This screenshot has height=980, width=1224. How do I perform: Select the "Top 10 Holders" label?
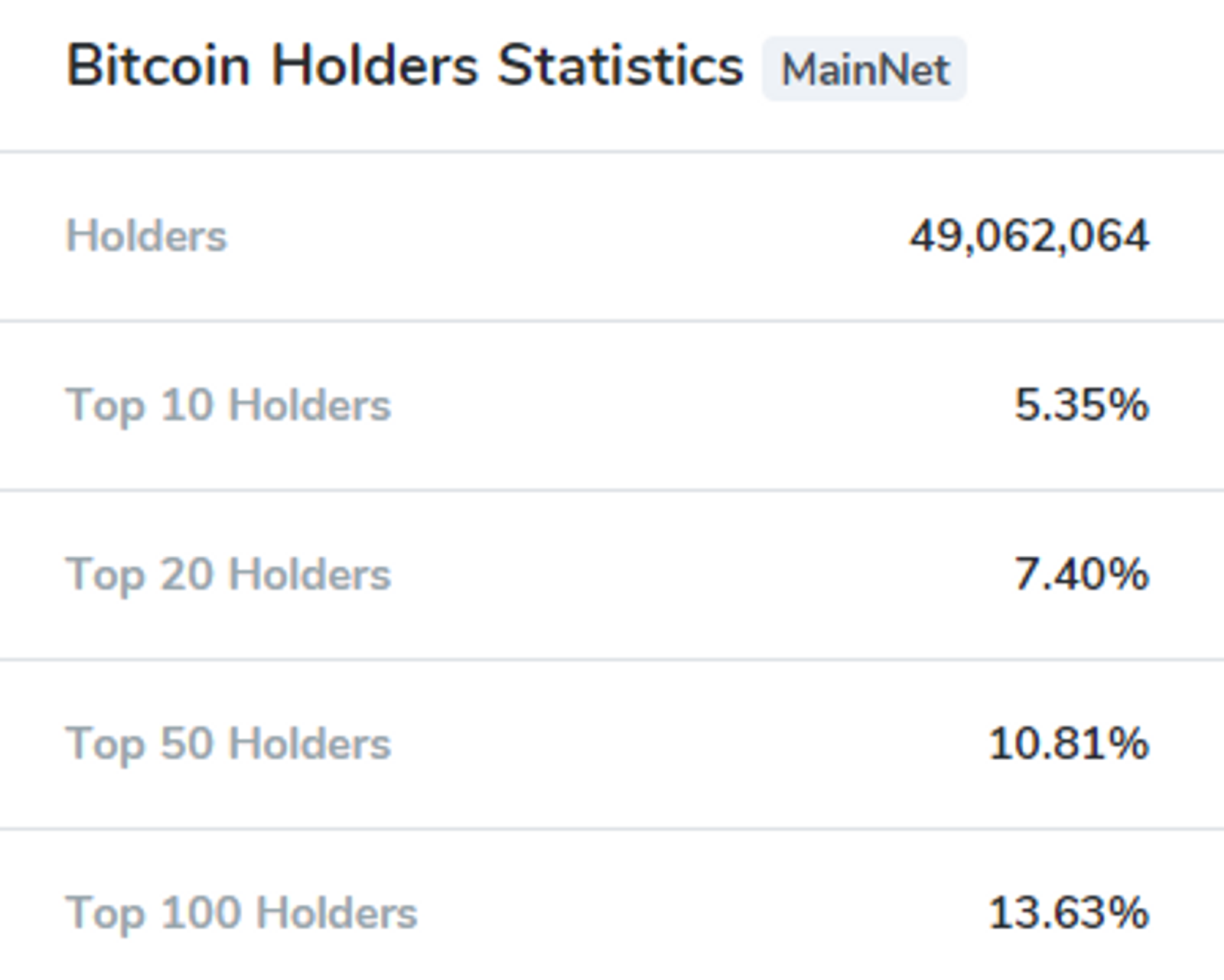pyautogui.click(x=228, y=405)
